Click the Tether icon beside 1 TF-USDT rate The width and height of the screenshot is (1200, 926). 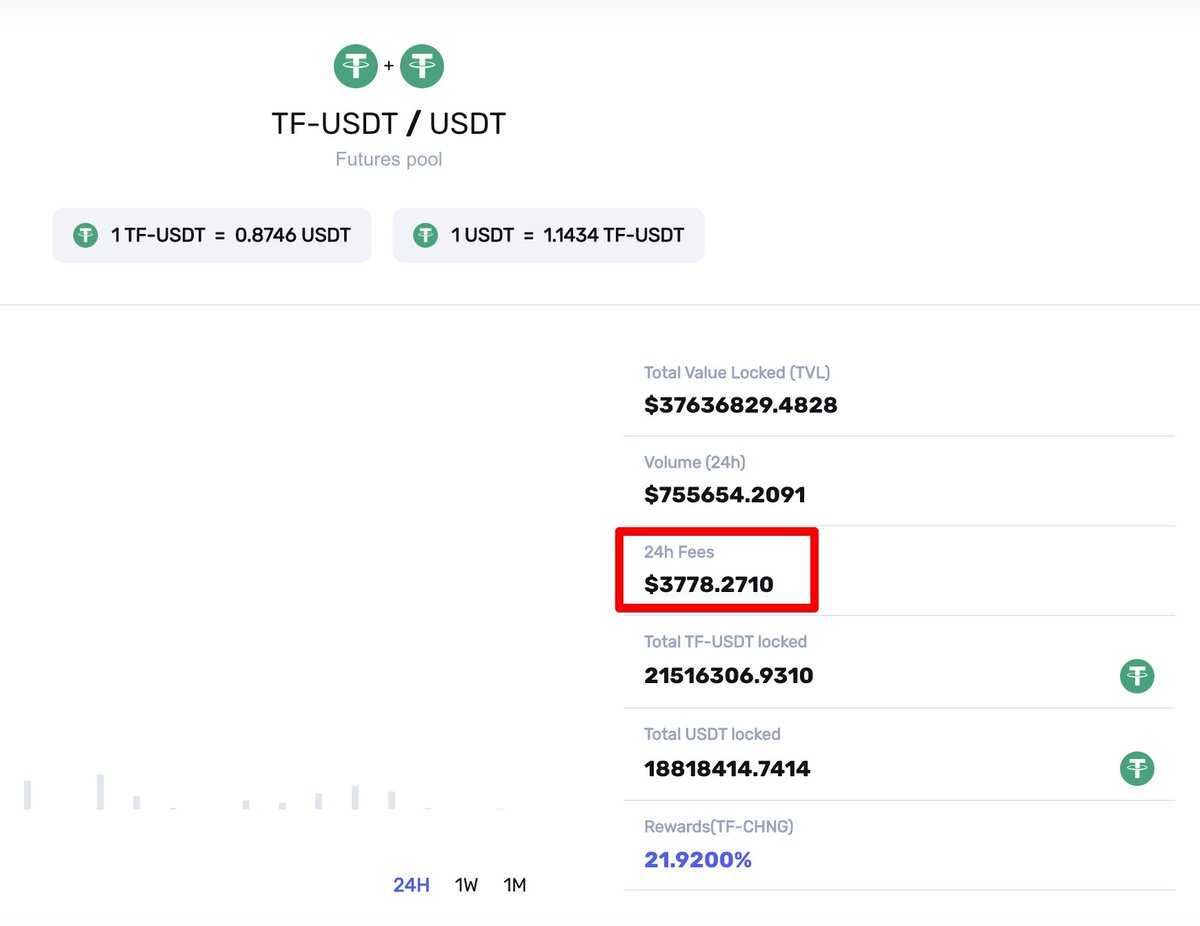click(85, 236)
